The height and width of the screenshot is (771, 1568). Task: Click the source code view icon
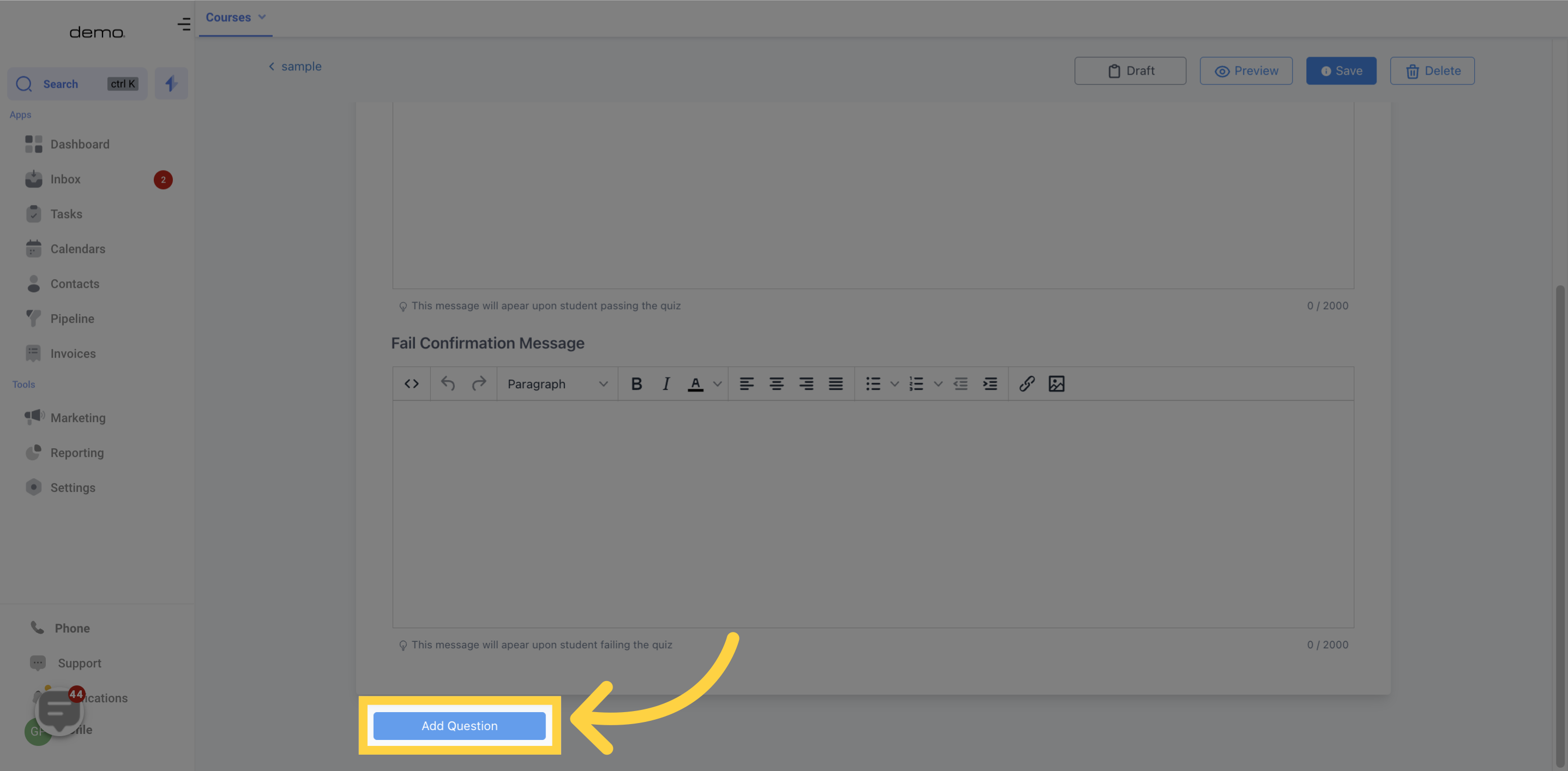pos(411,384)
